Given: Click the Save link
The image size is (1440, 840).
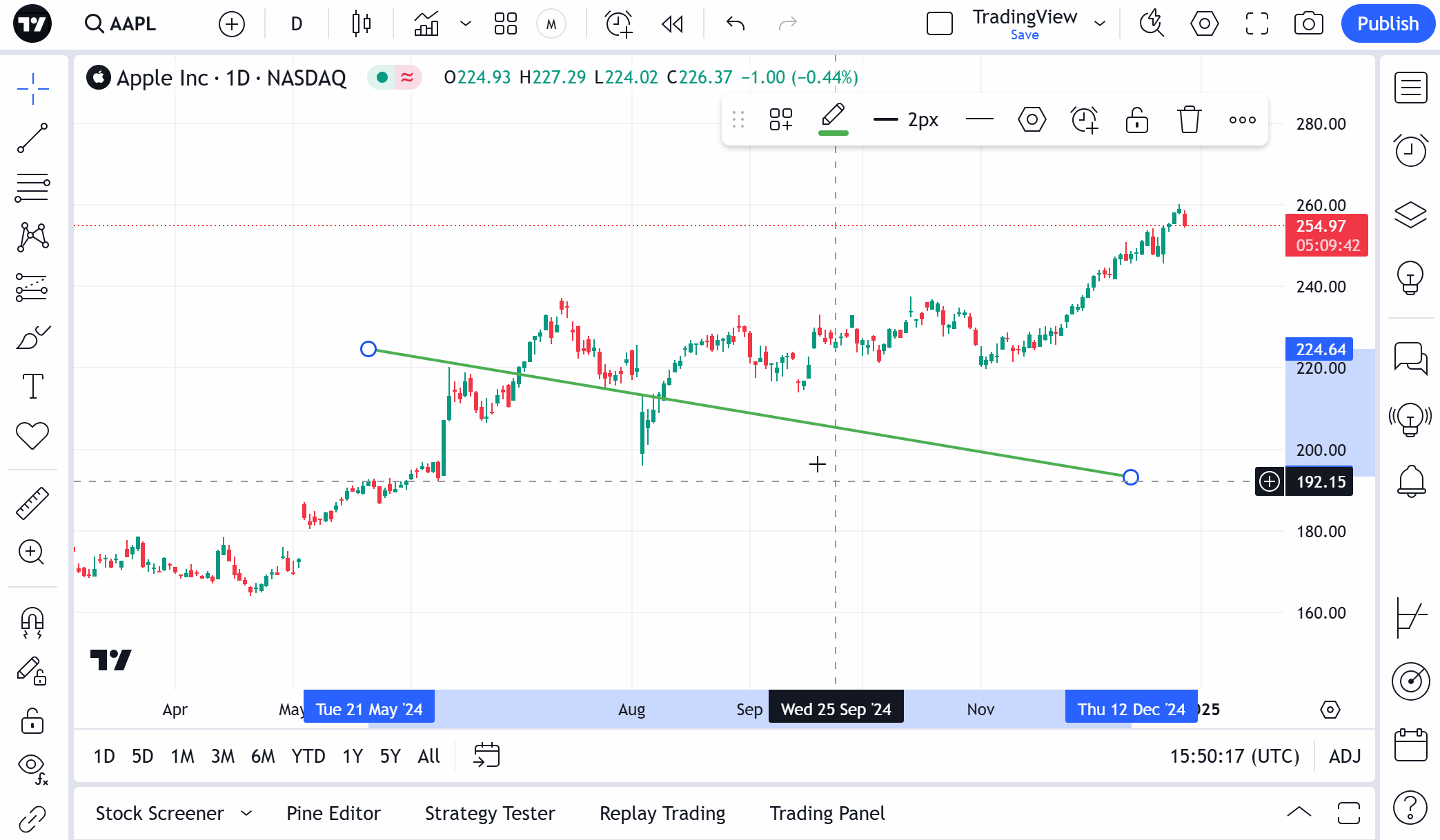Looking at the screenshot, I should 1024,35.
